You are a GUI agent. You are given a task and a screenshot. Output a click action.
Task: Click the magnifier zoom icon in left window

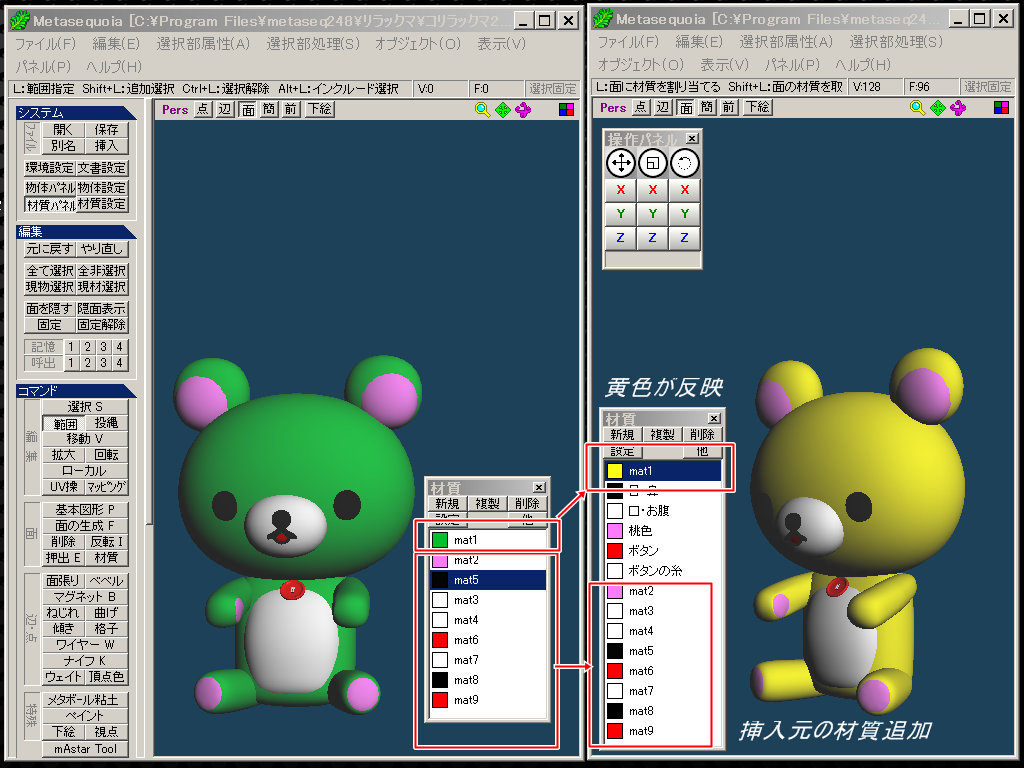482,110
